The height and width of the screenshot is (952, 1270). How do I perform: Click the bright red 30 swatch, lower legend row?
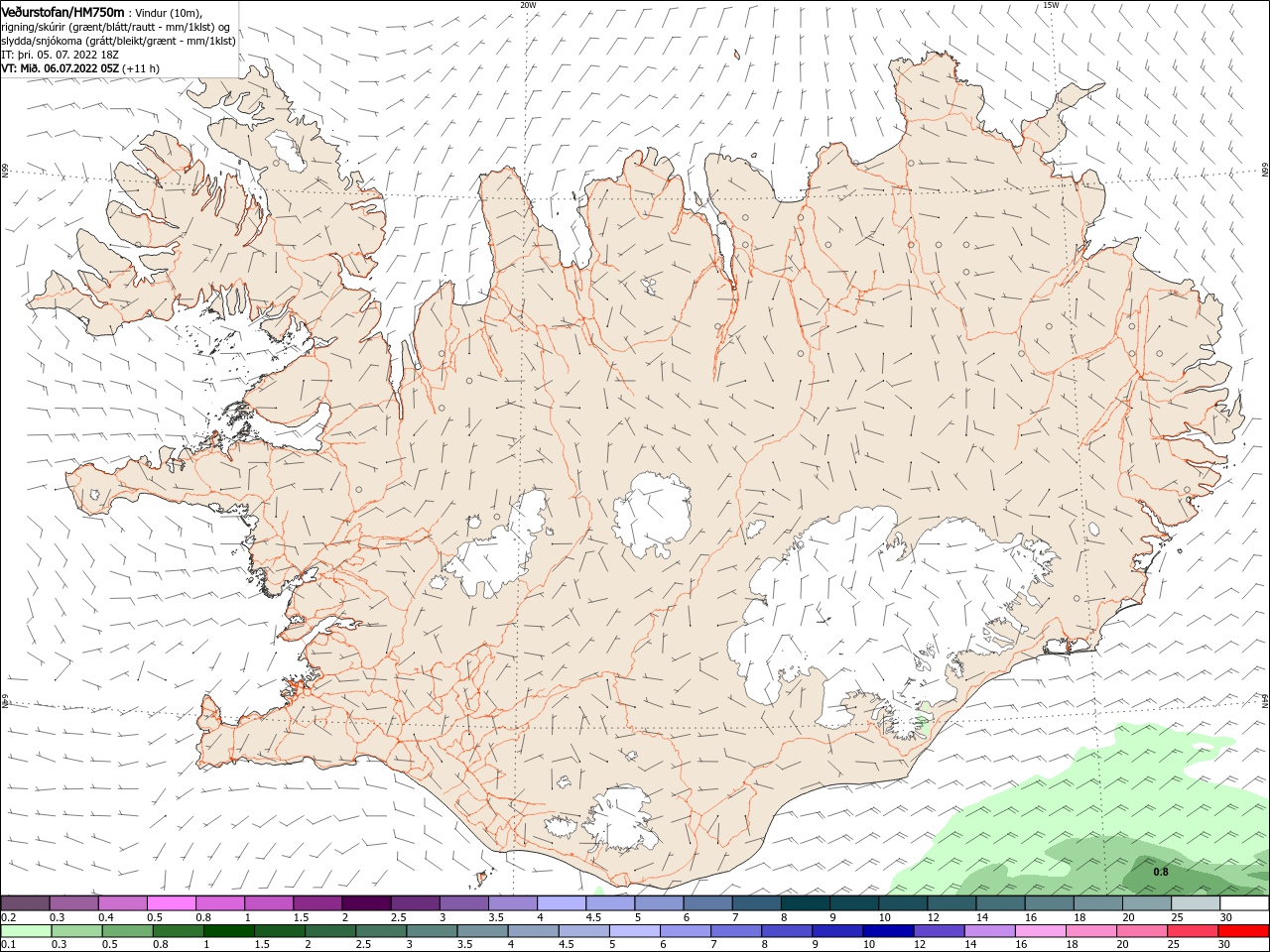(1243, 932)
